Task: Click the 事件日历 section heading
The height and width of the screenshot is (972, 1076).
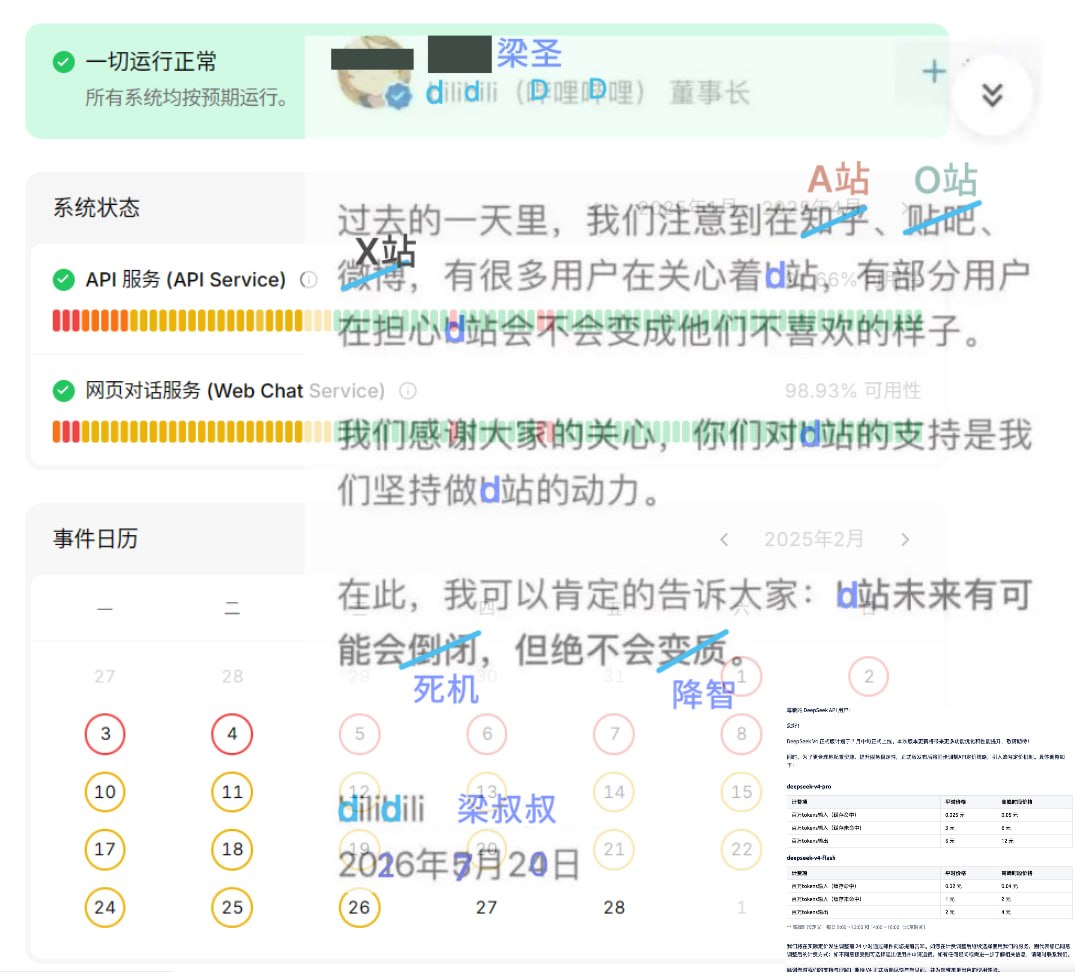Action: [x=95, y=539]
